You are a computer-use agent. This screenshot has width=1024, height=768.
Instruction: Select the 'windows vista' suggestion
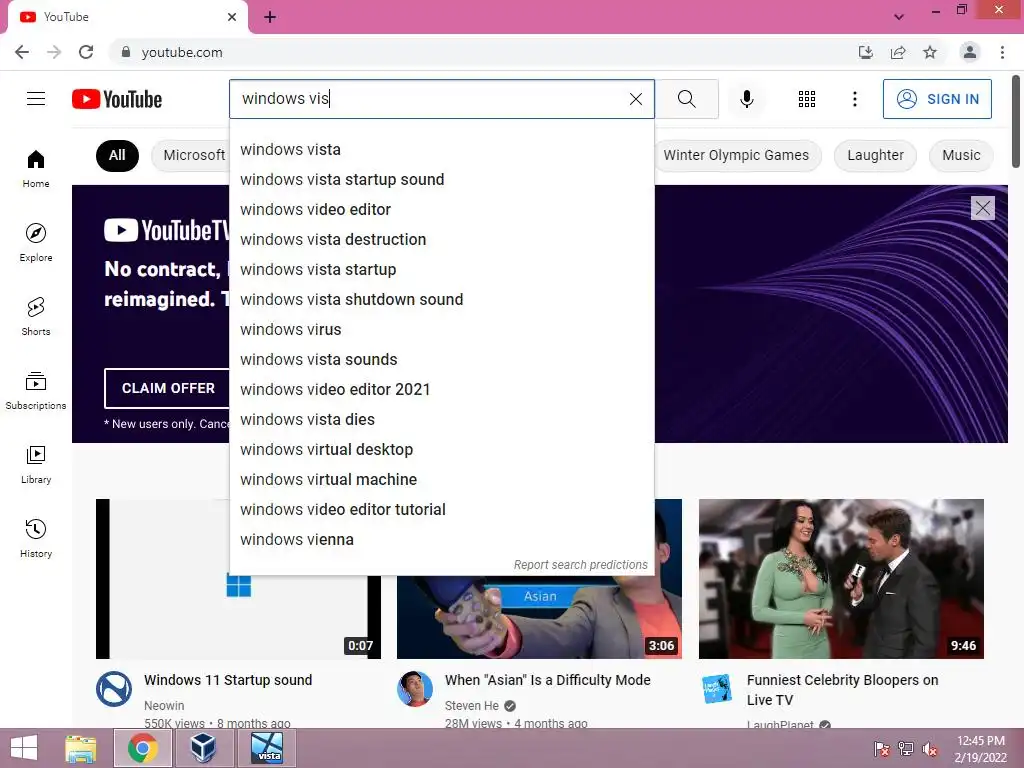tap(441, 150)
